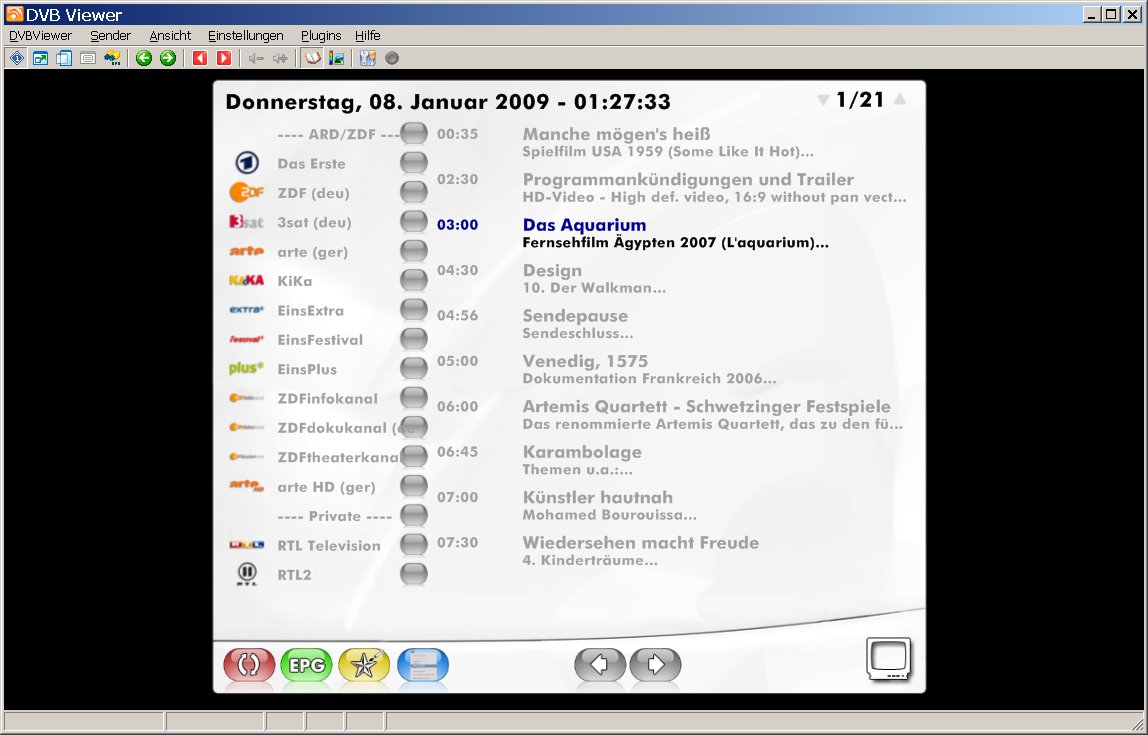Select the ZDFdokukanal channel name
Viewport: 1148px width, 735px height.
pos(339,428)
